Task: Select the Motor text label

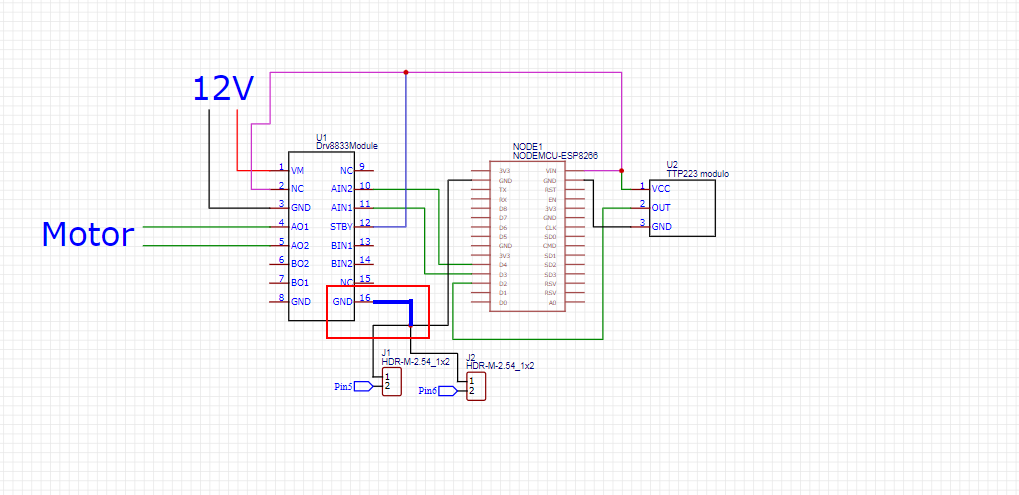Action: coord(88,235)
